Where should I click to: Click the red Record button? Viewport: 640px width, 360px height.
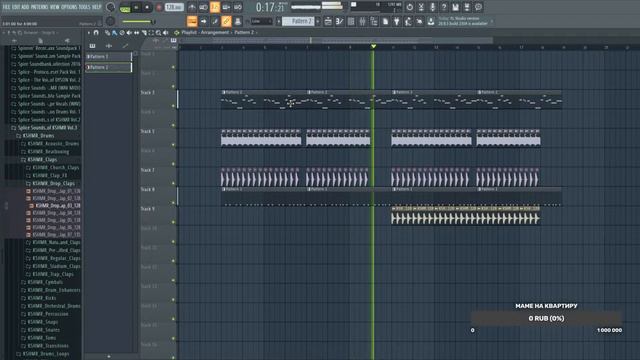coord(159,7)
